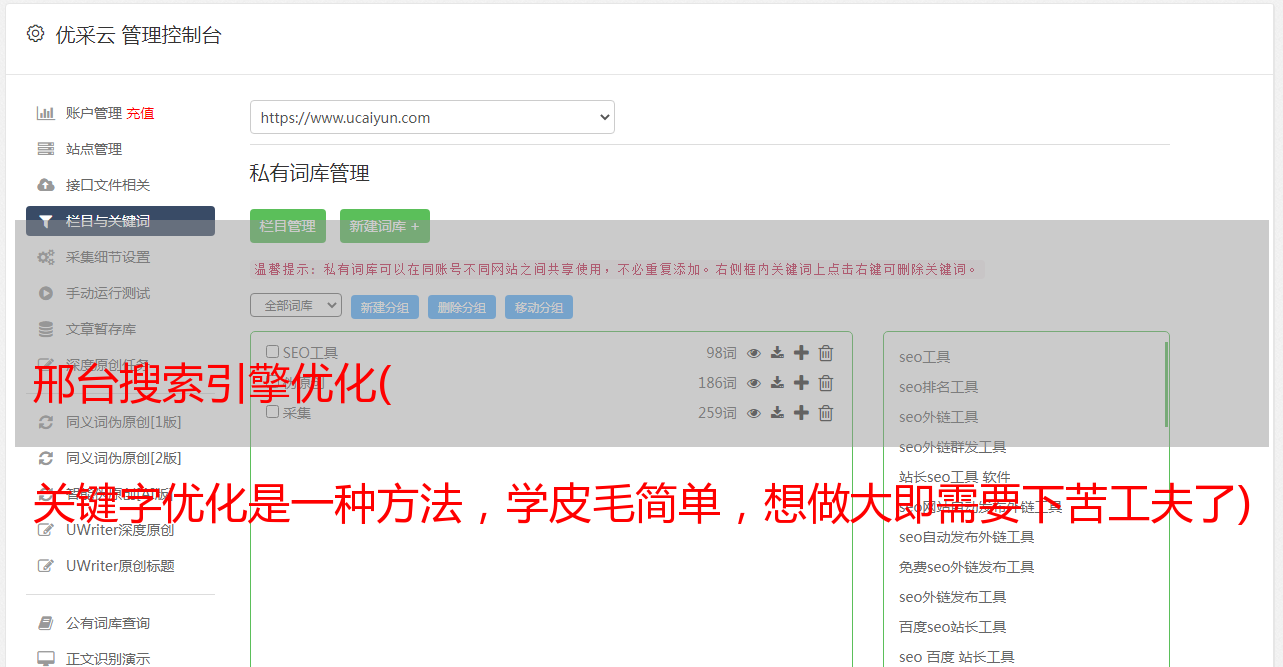This screenshot has height=667, width=1283.
Task: Click the 移动分组 button
Action: tap(539, 307)
